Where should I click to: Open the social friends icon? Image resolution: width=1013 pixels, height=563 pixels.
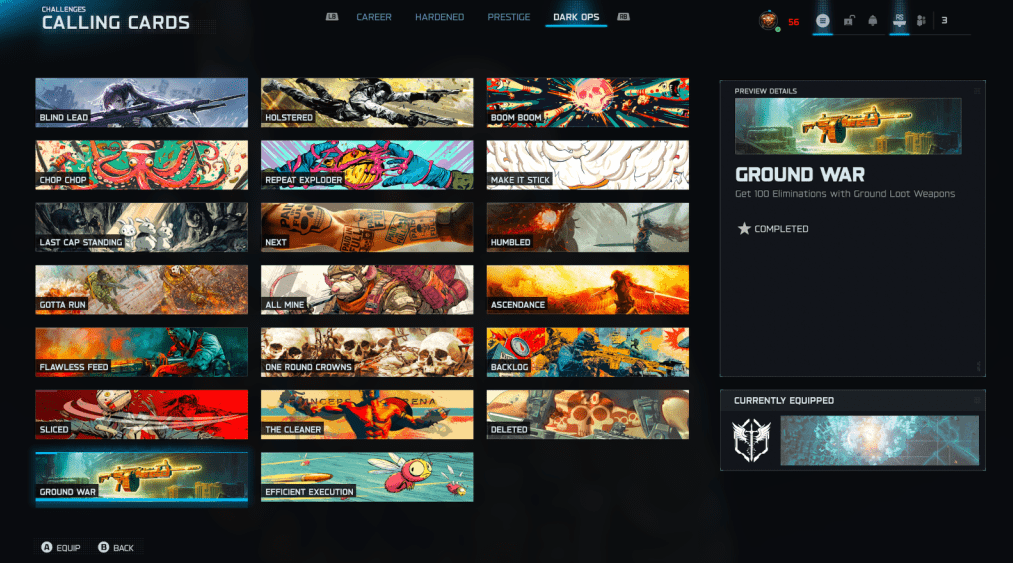923,21
